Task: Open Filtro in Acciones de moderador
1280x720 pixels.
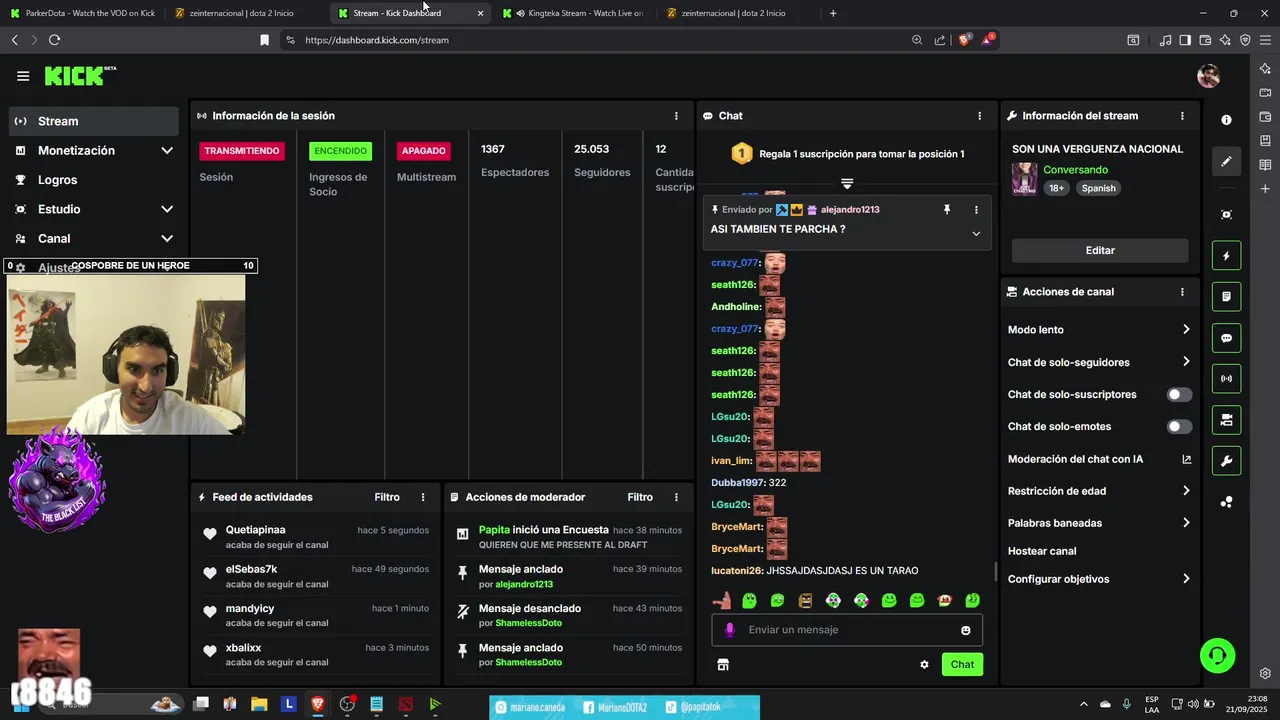Action: coord(640,497)
